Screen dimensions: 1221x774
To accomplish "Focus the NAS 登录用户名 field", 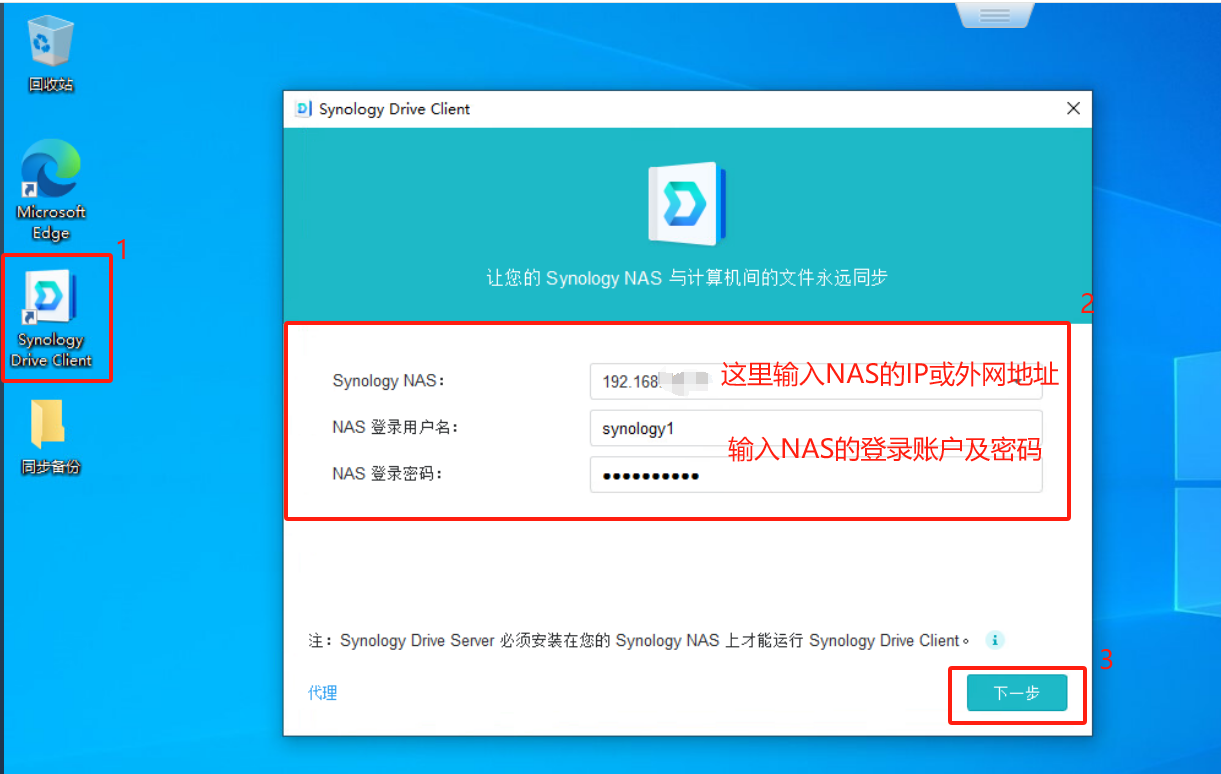I will point(816,428).
